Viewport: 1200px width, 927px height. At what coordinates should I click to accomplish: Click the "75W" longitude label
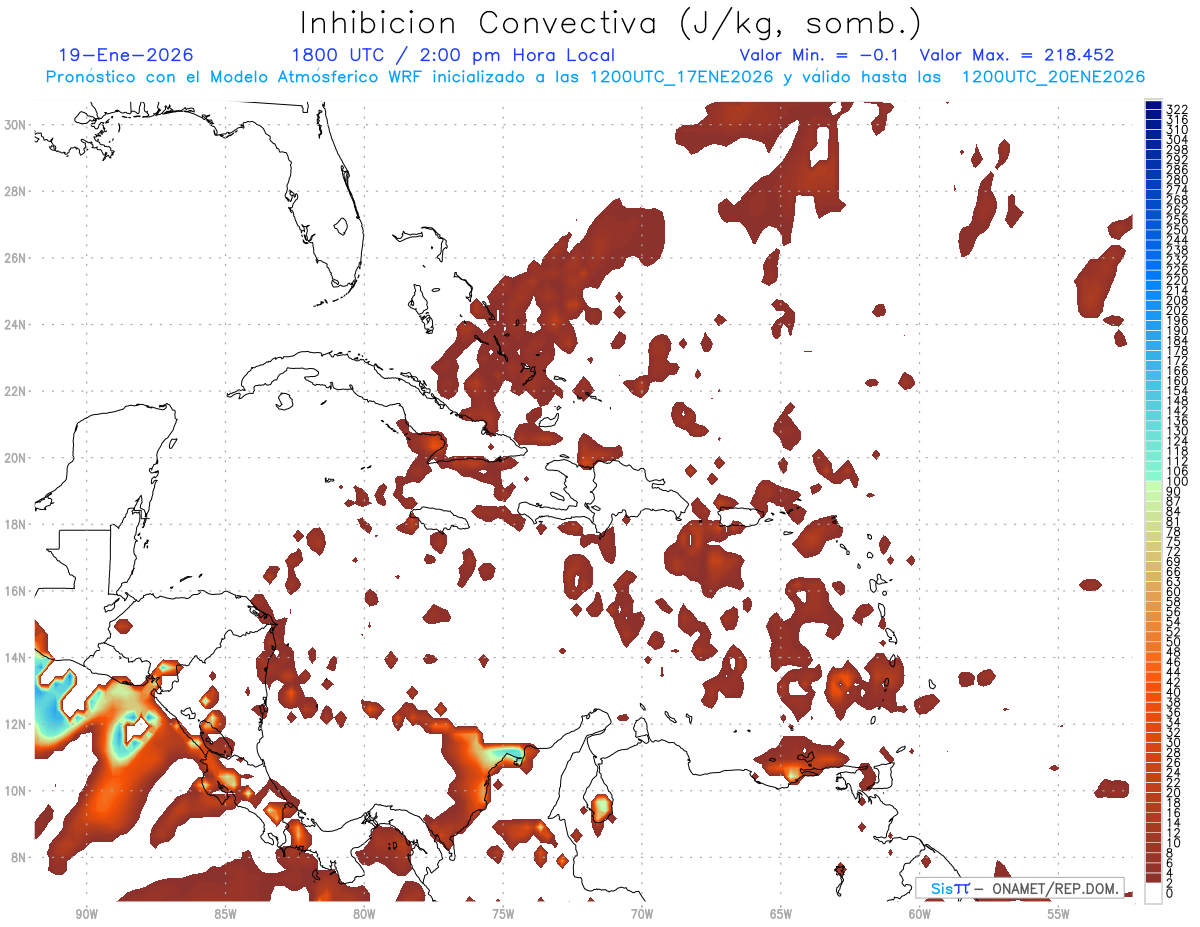point(503,913)
